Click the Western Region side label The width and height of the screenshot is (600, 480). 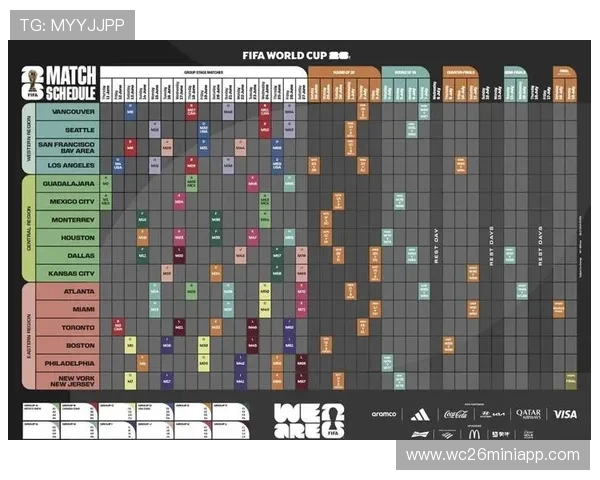click(x=28, y=138)
